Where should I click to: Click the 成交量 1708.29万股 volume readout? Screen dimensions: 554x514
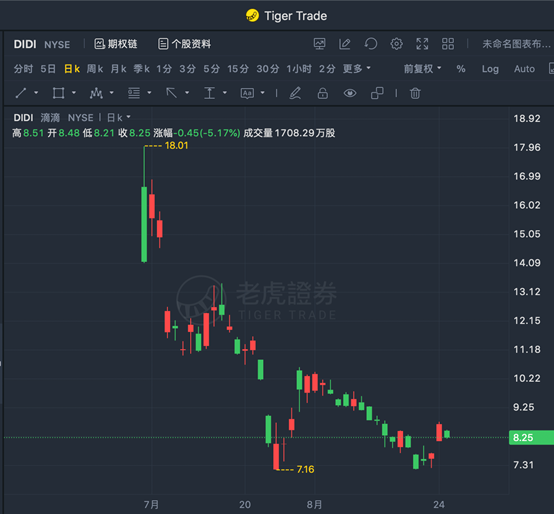click(289, 133)
